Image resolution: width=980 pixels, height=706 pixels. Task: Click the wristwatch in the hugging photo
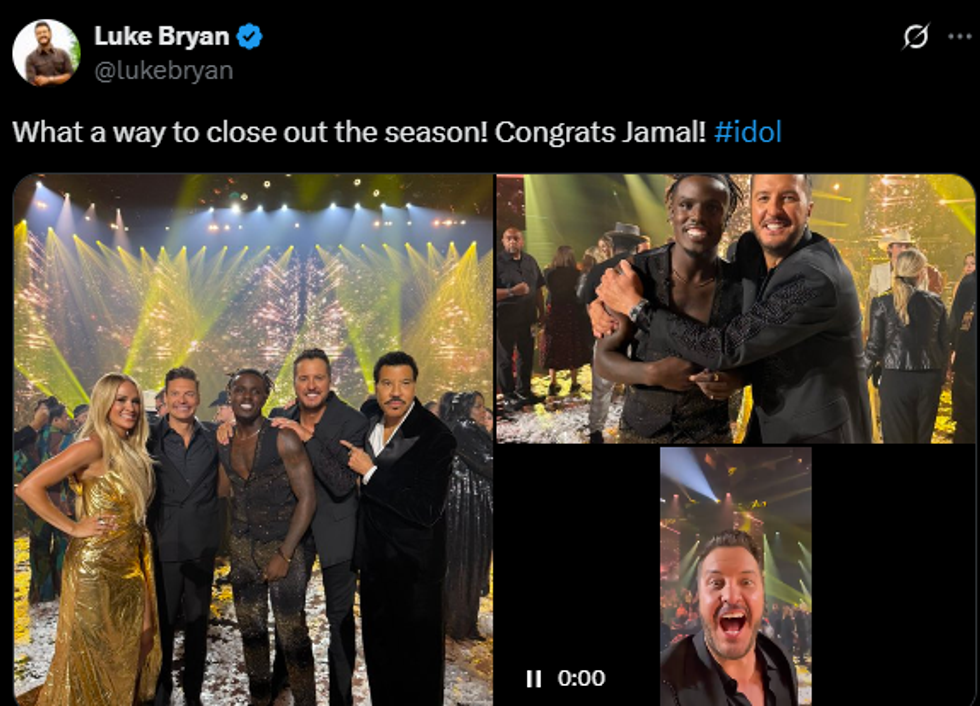[639, 309]
